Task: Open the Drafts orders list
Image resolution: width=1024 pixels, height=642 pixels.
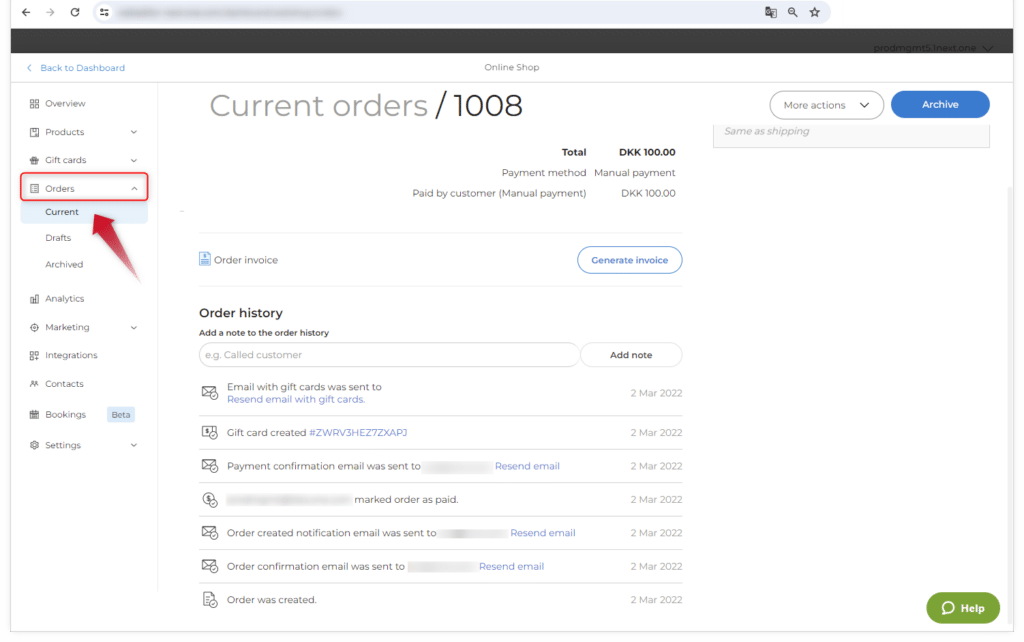Action: [58, 238]
